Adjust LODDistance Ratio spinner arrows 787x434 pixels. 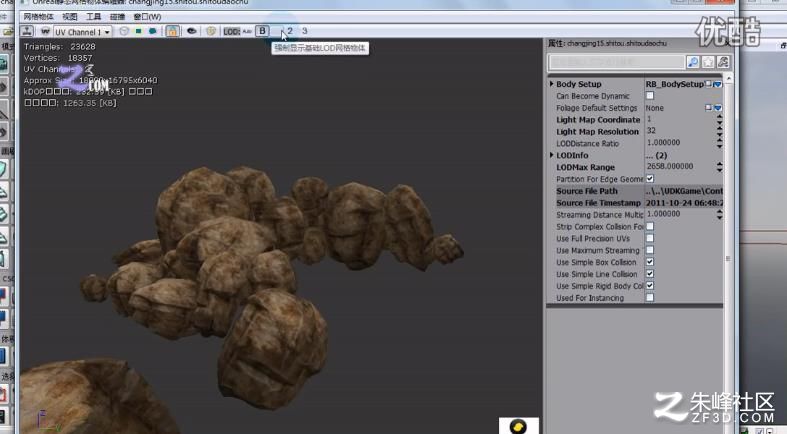pos(719,143)
